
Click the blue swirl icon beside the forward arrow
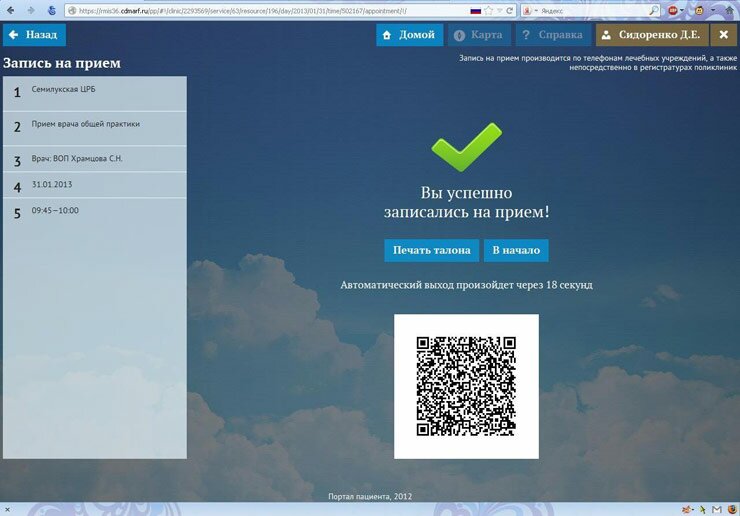coord(52,10)
